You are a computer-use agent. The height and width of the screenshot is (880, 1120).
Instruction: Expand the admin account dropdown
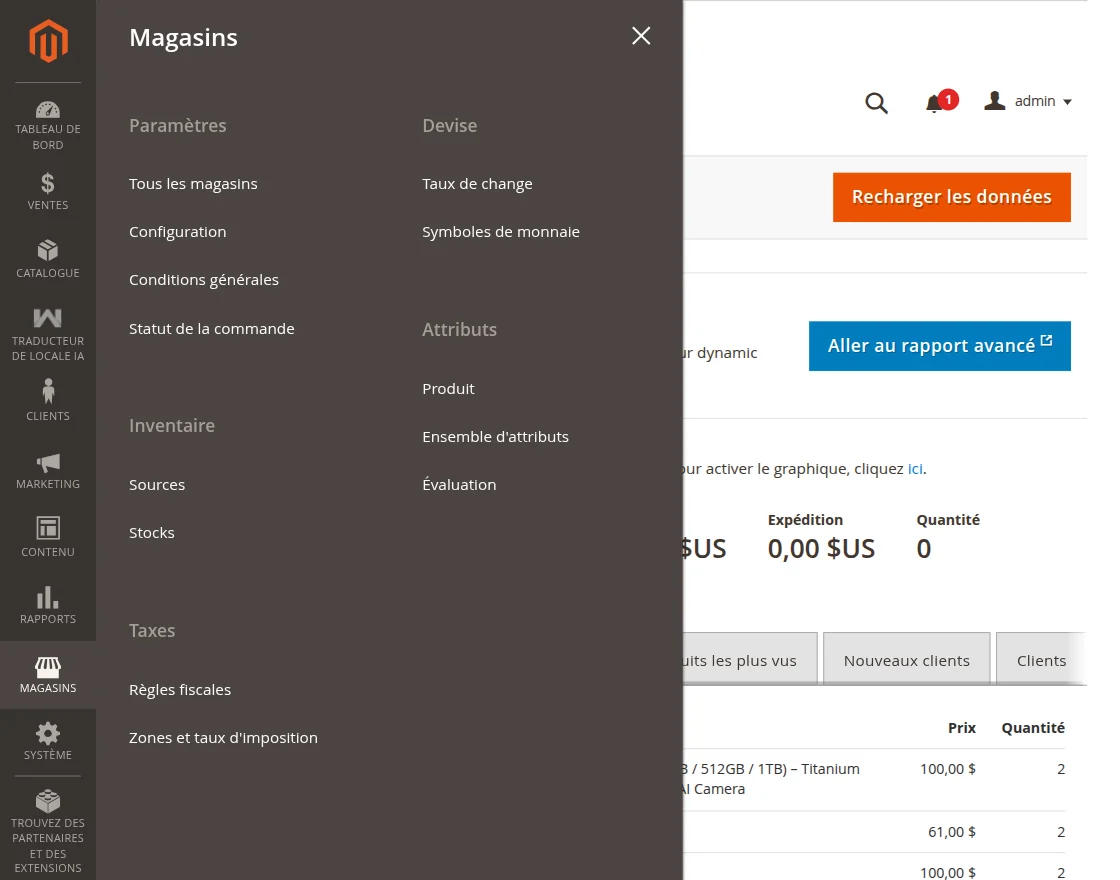click(1028, 101)
